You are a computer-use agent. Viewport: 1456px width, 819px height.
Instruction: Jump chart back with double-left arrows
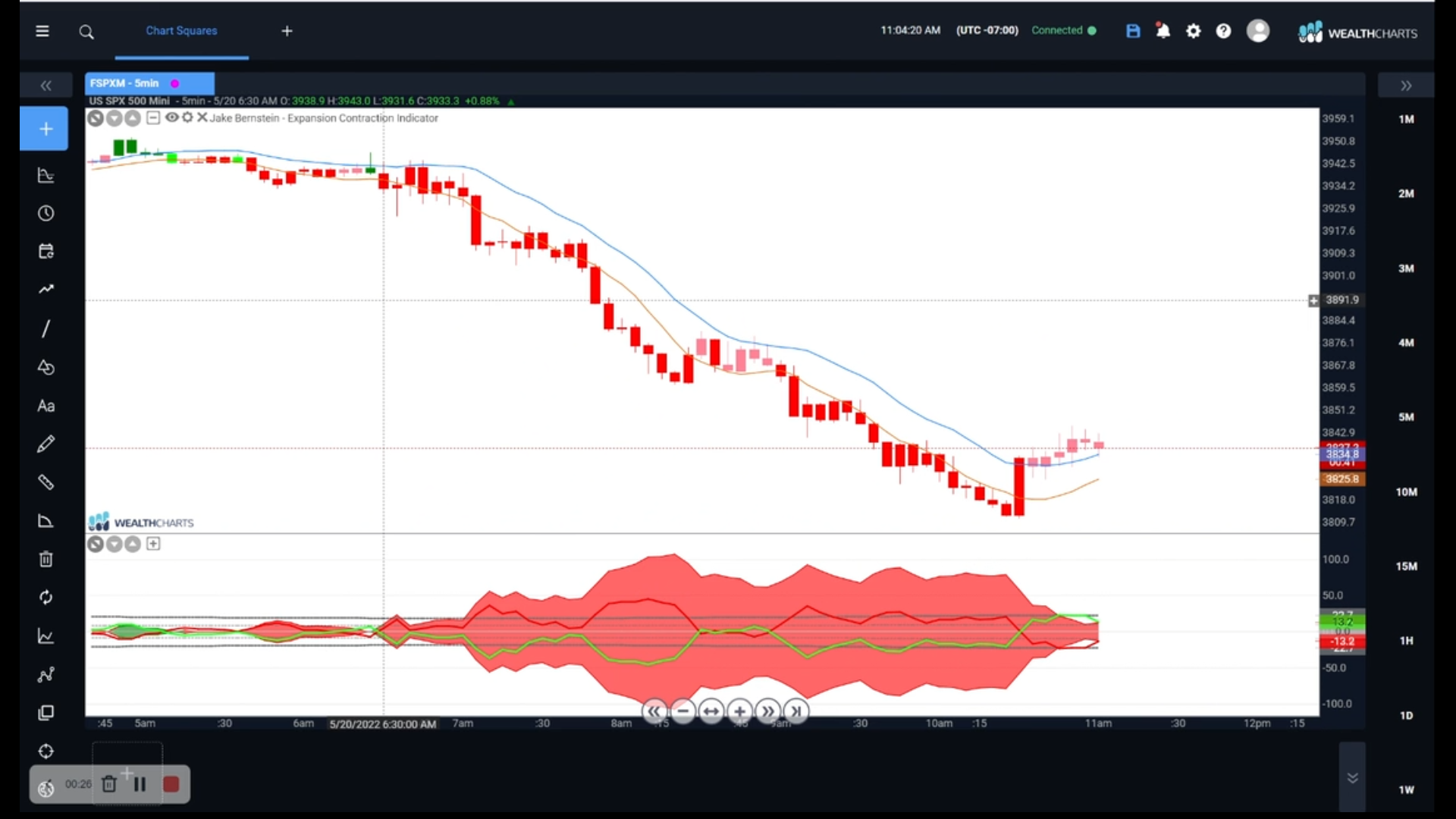pos(654,711)
